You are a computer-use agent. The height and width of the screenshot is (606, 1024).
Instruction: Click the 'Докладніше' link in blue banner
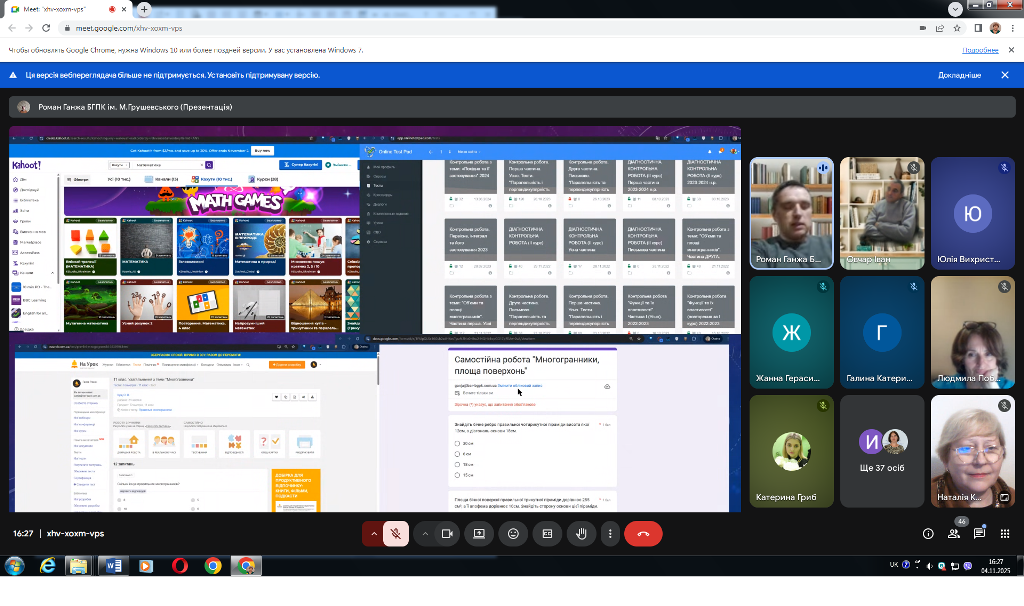[959, 75]
